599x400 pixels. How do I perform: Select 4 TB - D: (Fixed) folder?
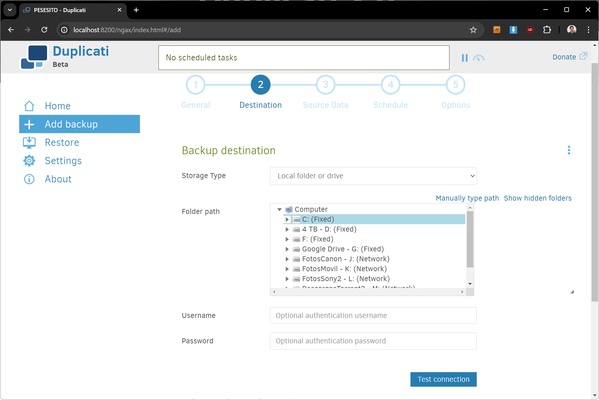pyautogui.click(x=329, y=229)
